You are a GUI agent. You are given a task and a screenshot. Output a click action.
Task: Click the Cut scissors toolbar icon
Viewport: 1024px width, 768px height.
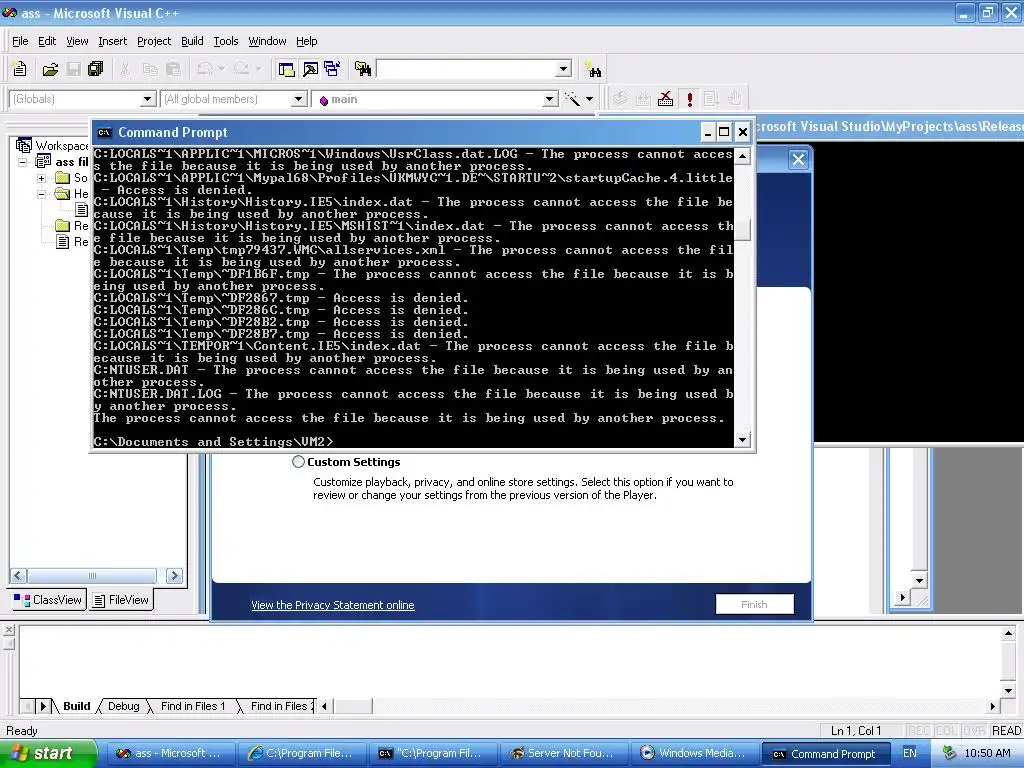(125, 69)
